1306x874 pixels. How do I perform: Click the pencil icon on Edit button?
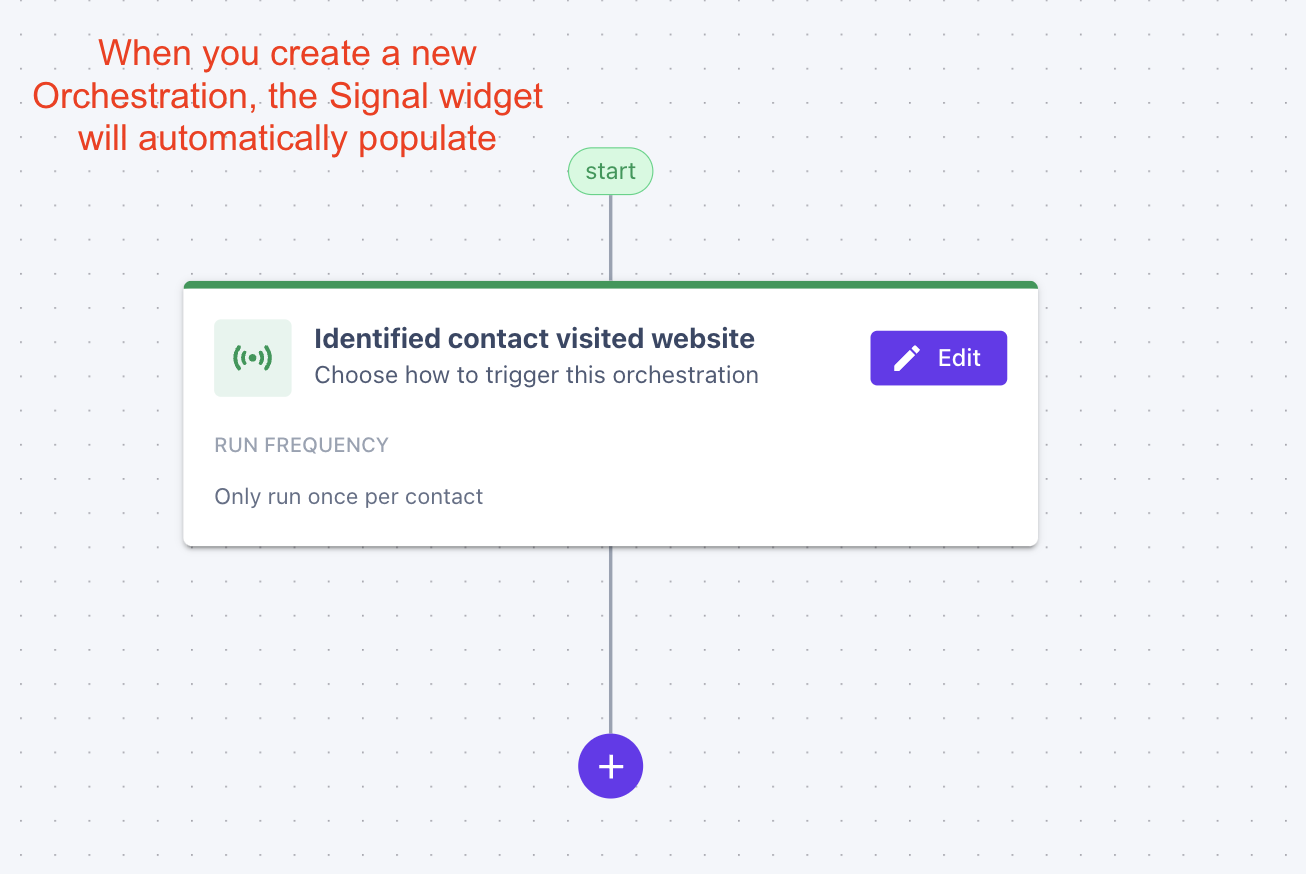[906, 358]
